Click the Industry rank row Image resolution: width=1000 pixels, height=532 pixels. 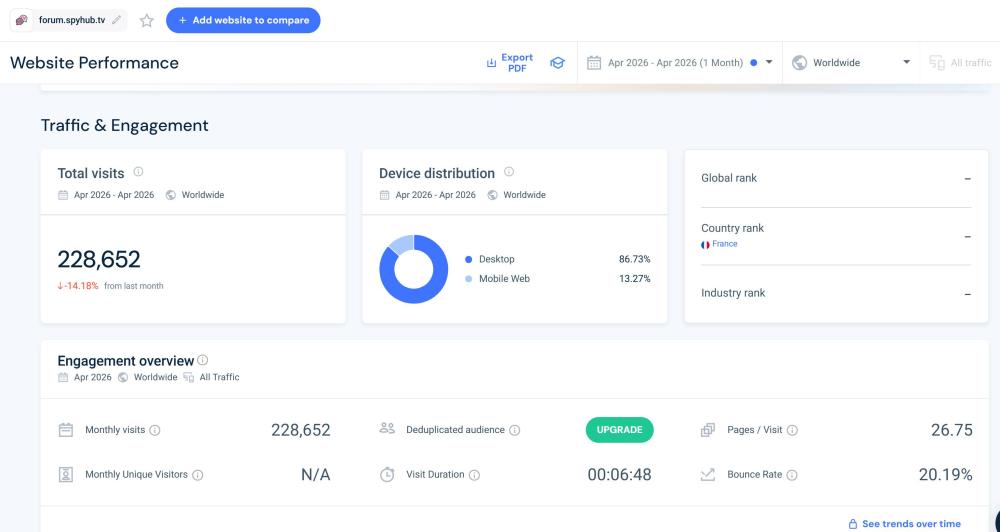[835, 293]
